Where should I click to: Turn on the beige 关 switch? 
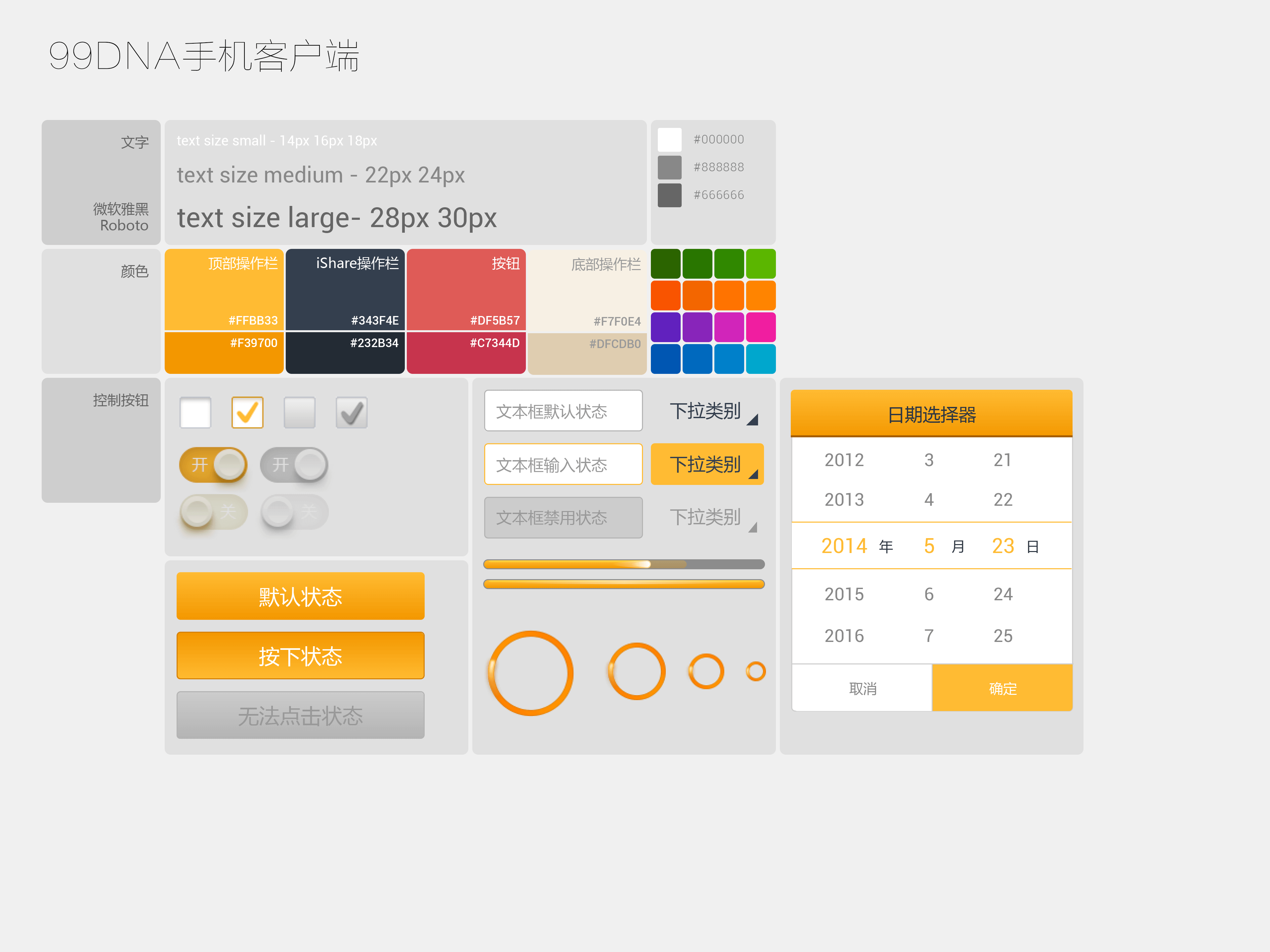click(214, 511)
